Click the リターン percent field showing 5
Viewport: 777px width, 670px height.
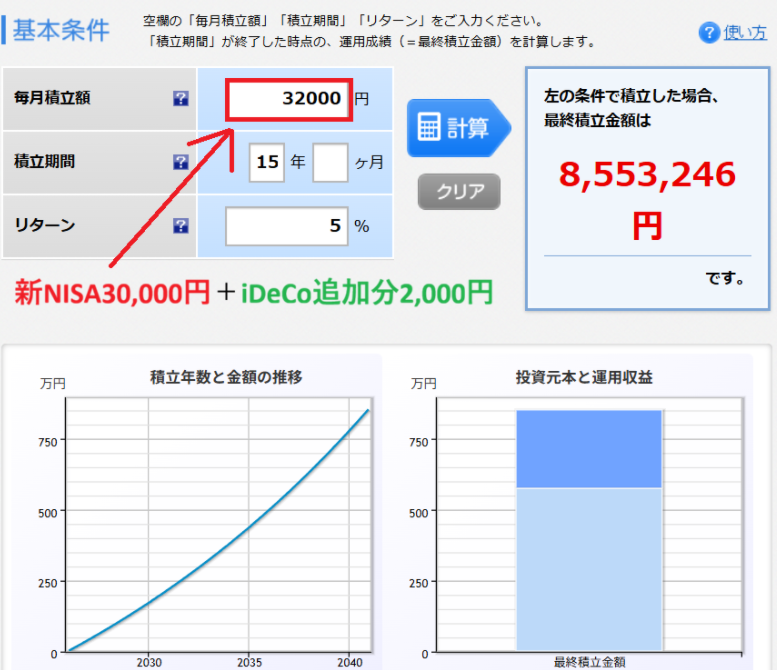tap(287, 226)
